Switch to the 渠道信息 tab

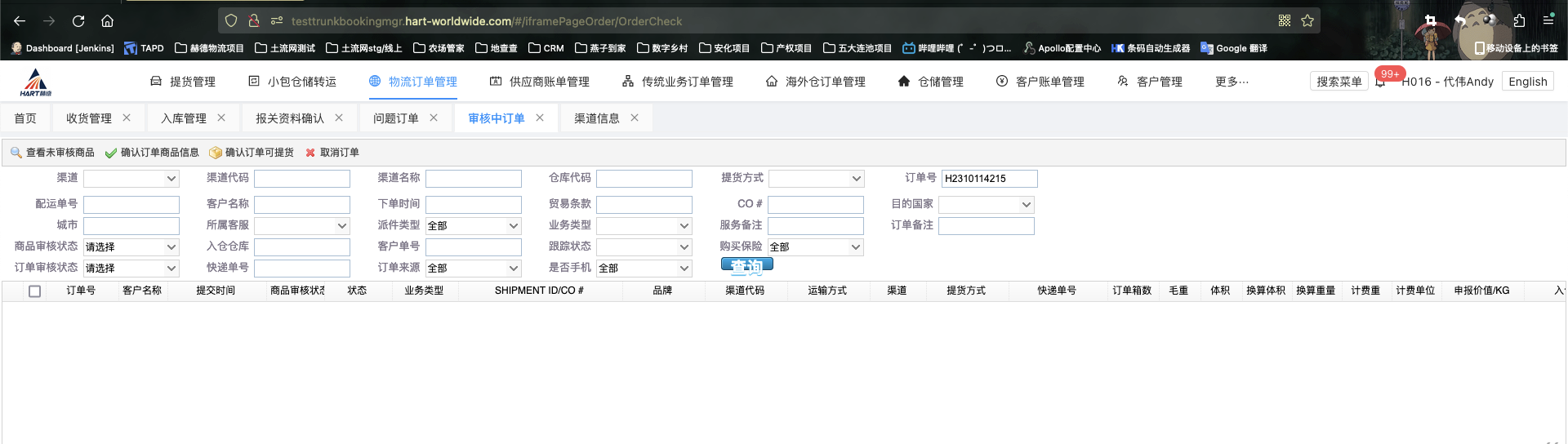596,118
